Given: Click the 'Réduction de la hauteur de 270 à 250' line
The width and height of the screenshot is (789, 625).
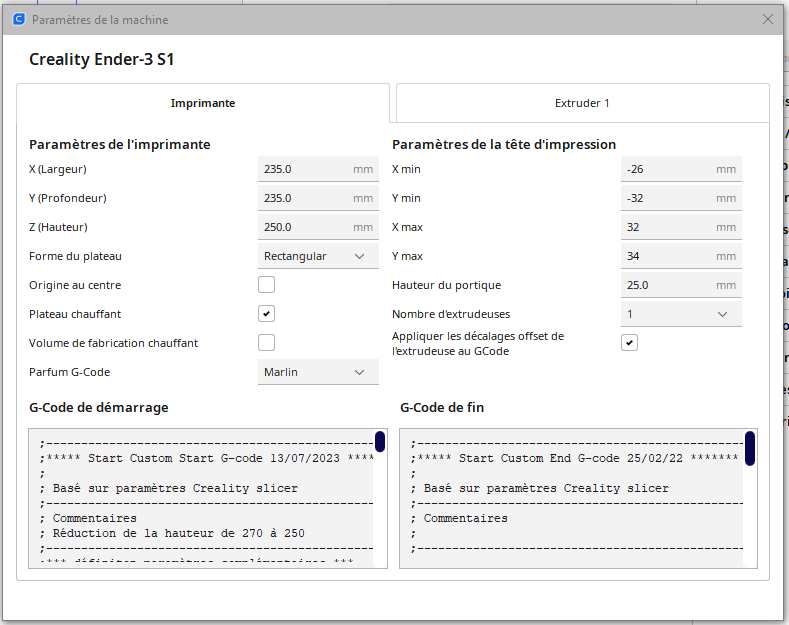Looking at the screenshot, I should click(173, 533).
